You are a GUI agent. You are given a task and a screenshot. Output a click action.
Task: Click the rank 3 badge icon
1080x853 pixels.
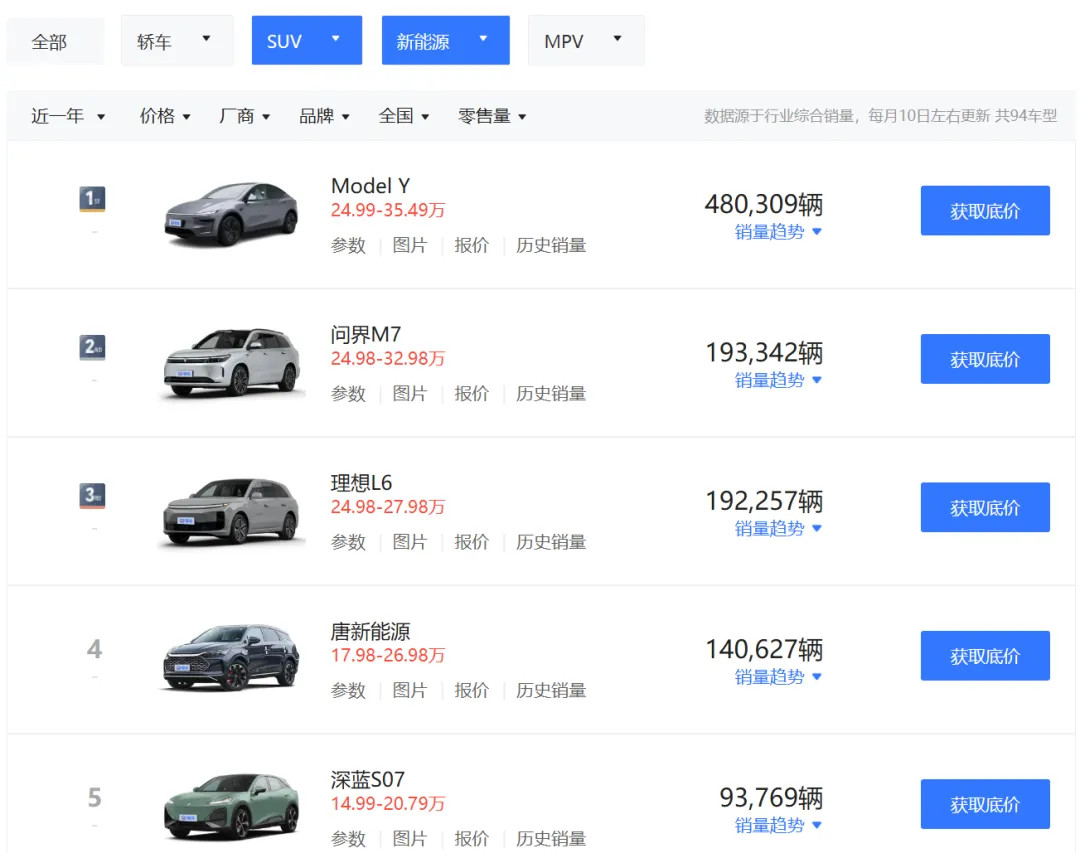92,495
